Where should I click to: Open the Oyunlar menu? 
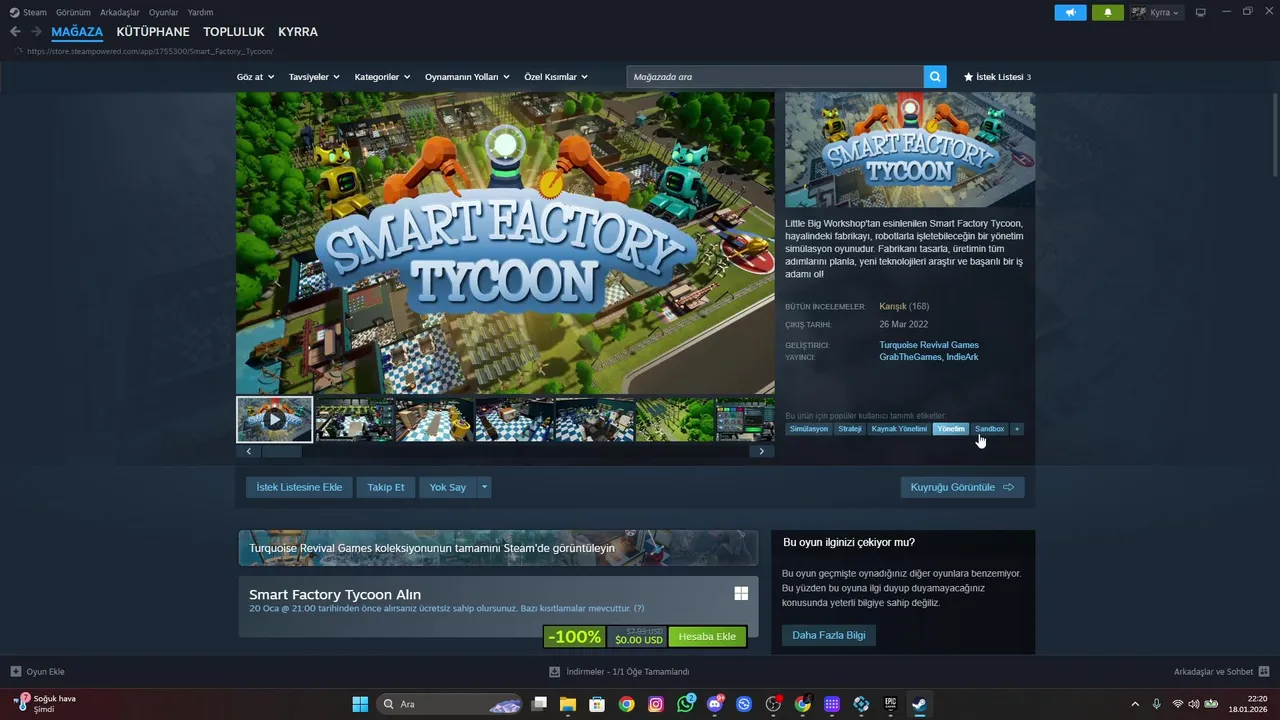click(164, 12)
